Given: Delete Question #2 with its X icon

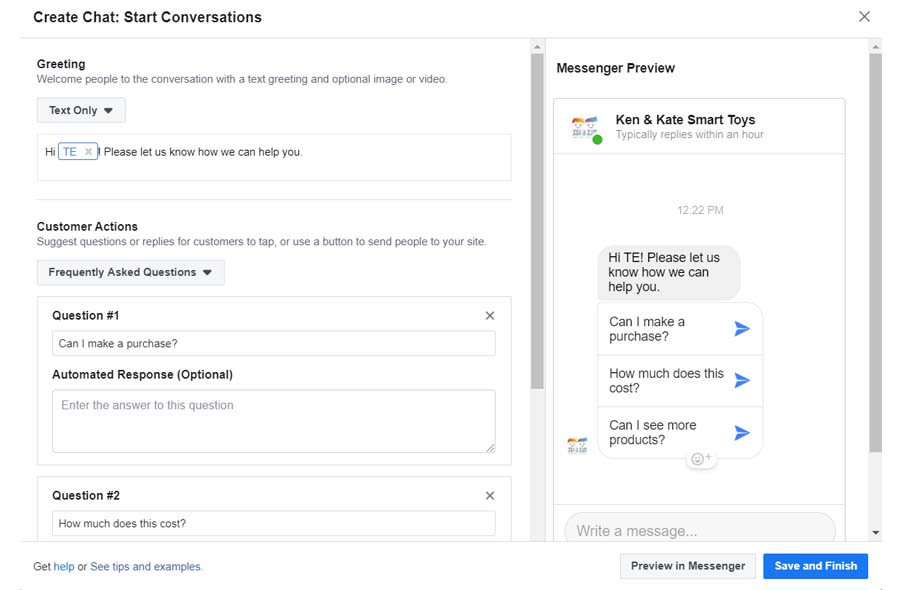Looking at the screenshot, I should pyautogui.click(x=490, y=495).
